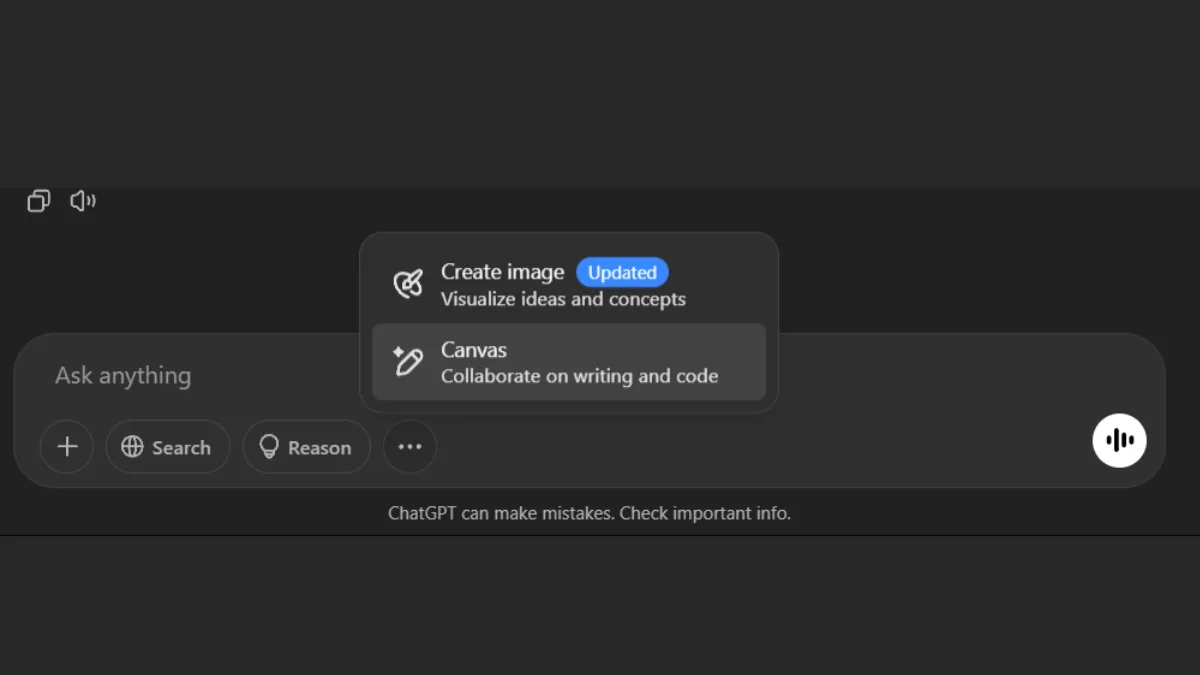
Task: Choose Canvas from the tools menu
Action: [569, 362]
